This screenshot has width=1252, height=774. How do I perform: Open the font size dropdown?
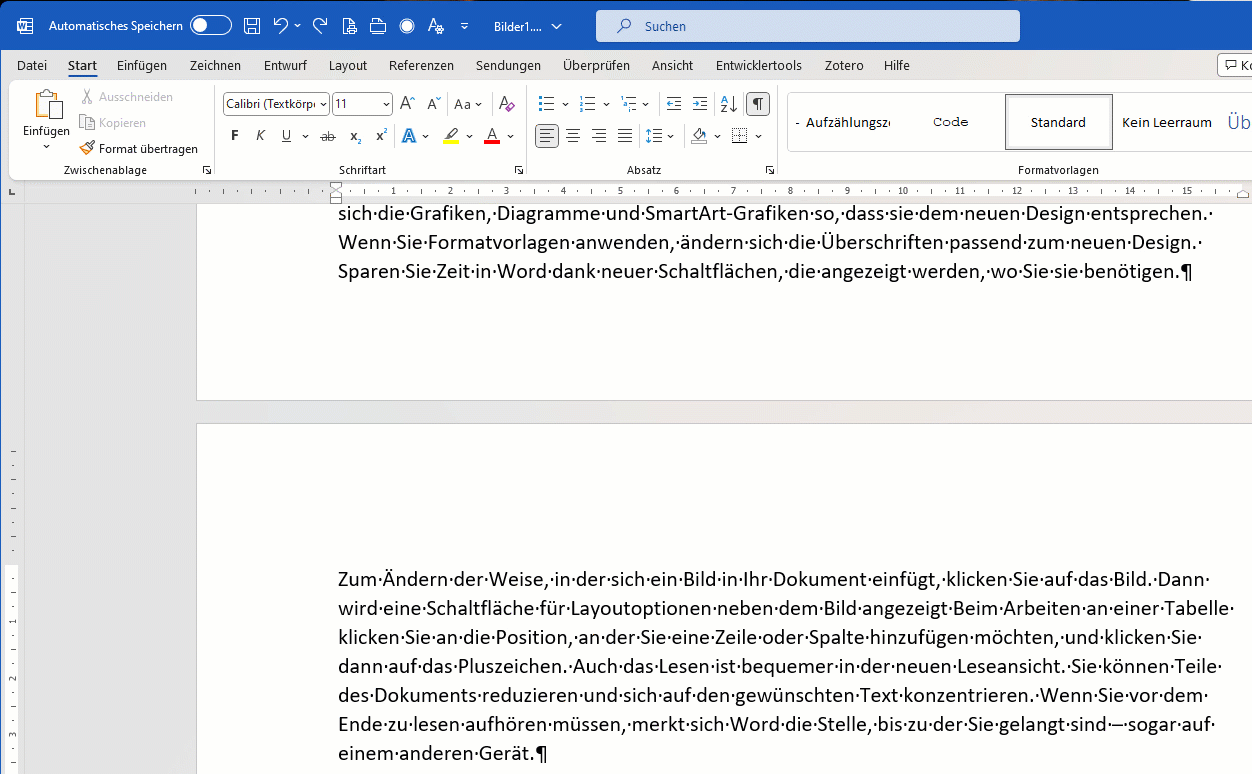click(386, 104)
